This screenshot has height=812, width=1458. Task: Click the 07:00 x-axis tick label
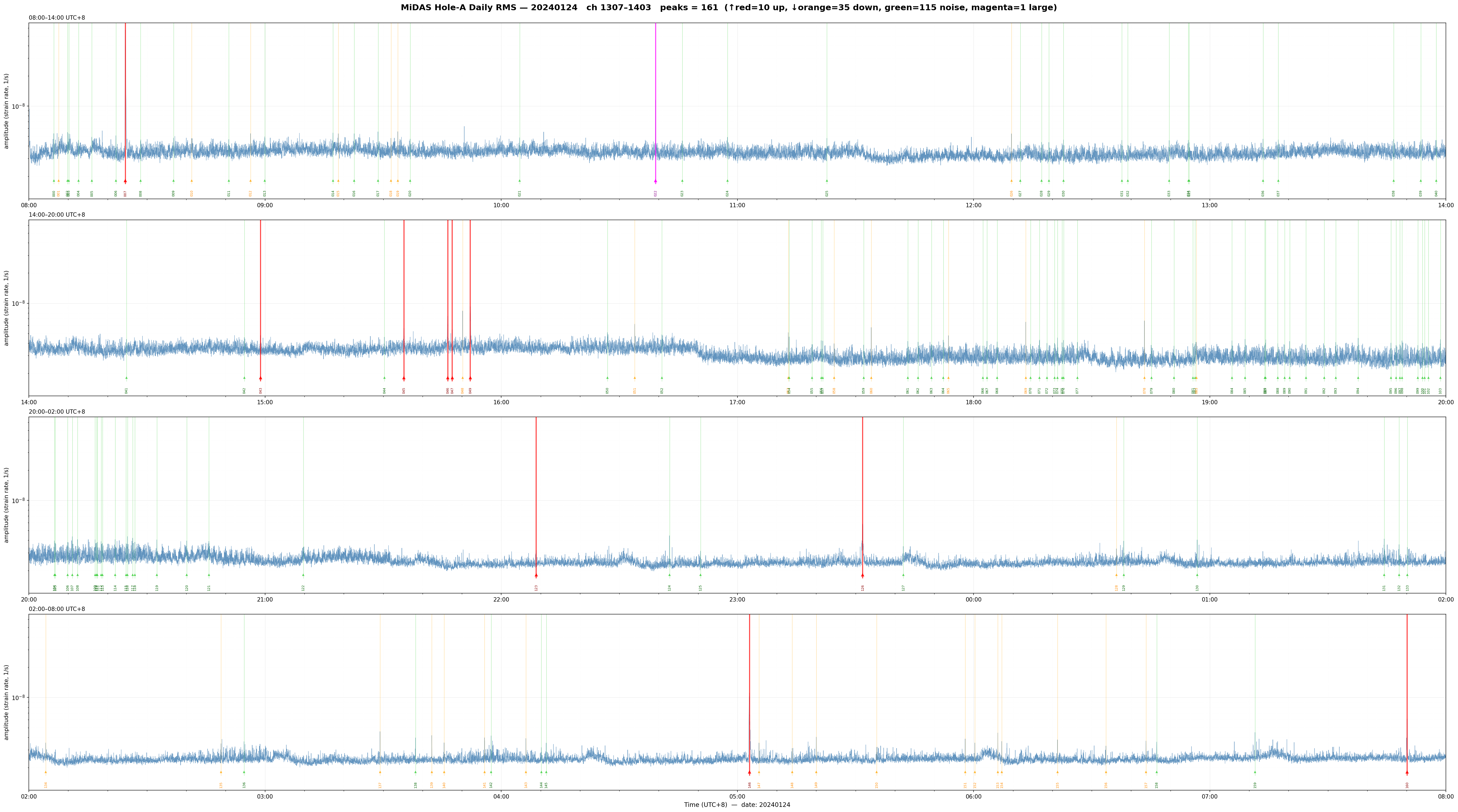click(x=1210, y=797)
